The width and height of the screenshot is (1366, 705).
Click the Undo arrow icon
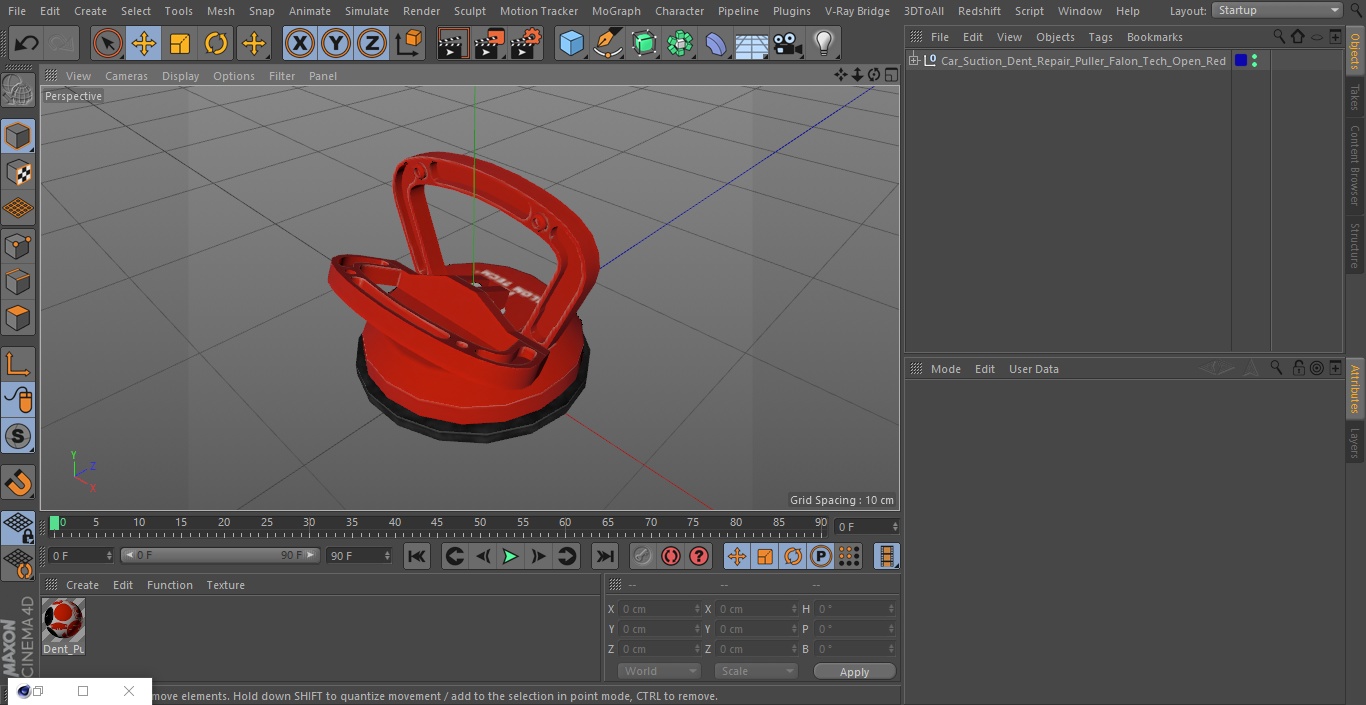[27, 43]
